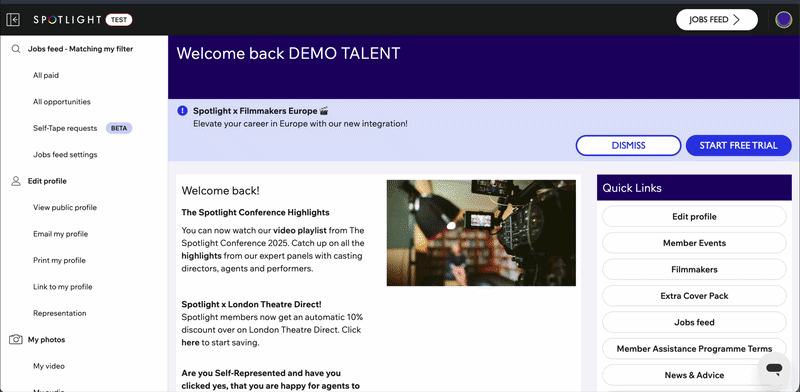Click START FREE TRIAL button
800x392 pixels.
coord(738,145)
